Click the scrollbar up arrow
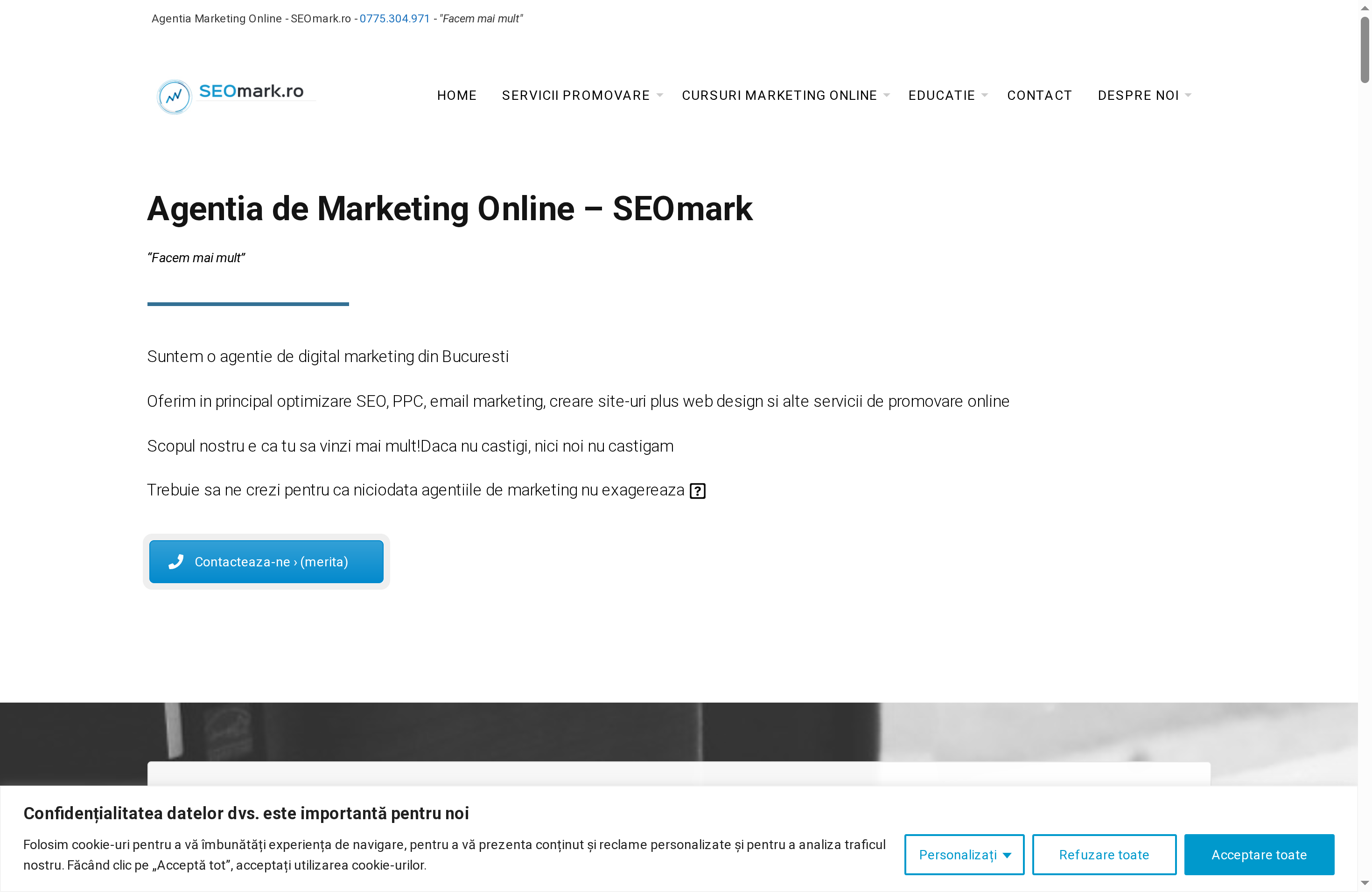1372x892 pixels. click(1365, 7)
